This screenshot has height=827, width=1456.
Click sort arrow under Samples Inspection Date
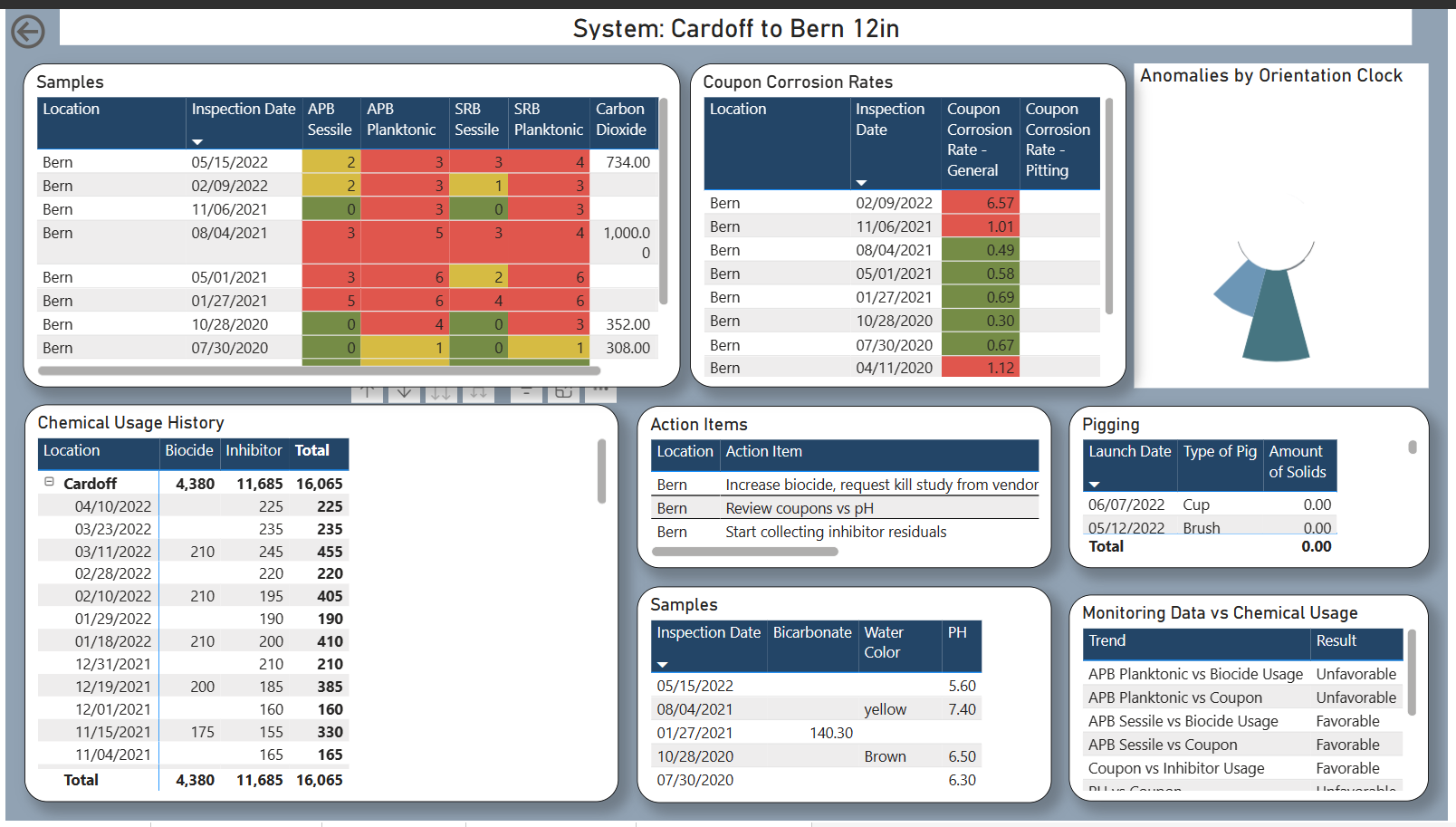click(197, 142)
